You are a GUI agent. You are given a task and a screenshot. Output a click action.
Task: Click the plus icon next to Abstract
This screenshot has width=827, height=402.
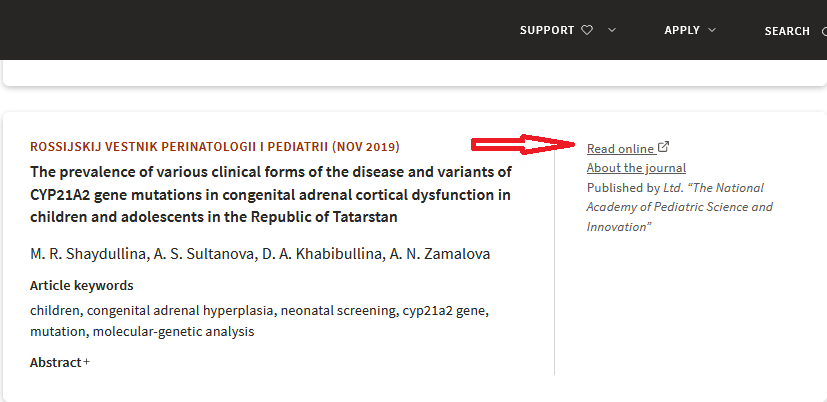(x=87, y=362)
